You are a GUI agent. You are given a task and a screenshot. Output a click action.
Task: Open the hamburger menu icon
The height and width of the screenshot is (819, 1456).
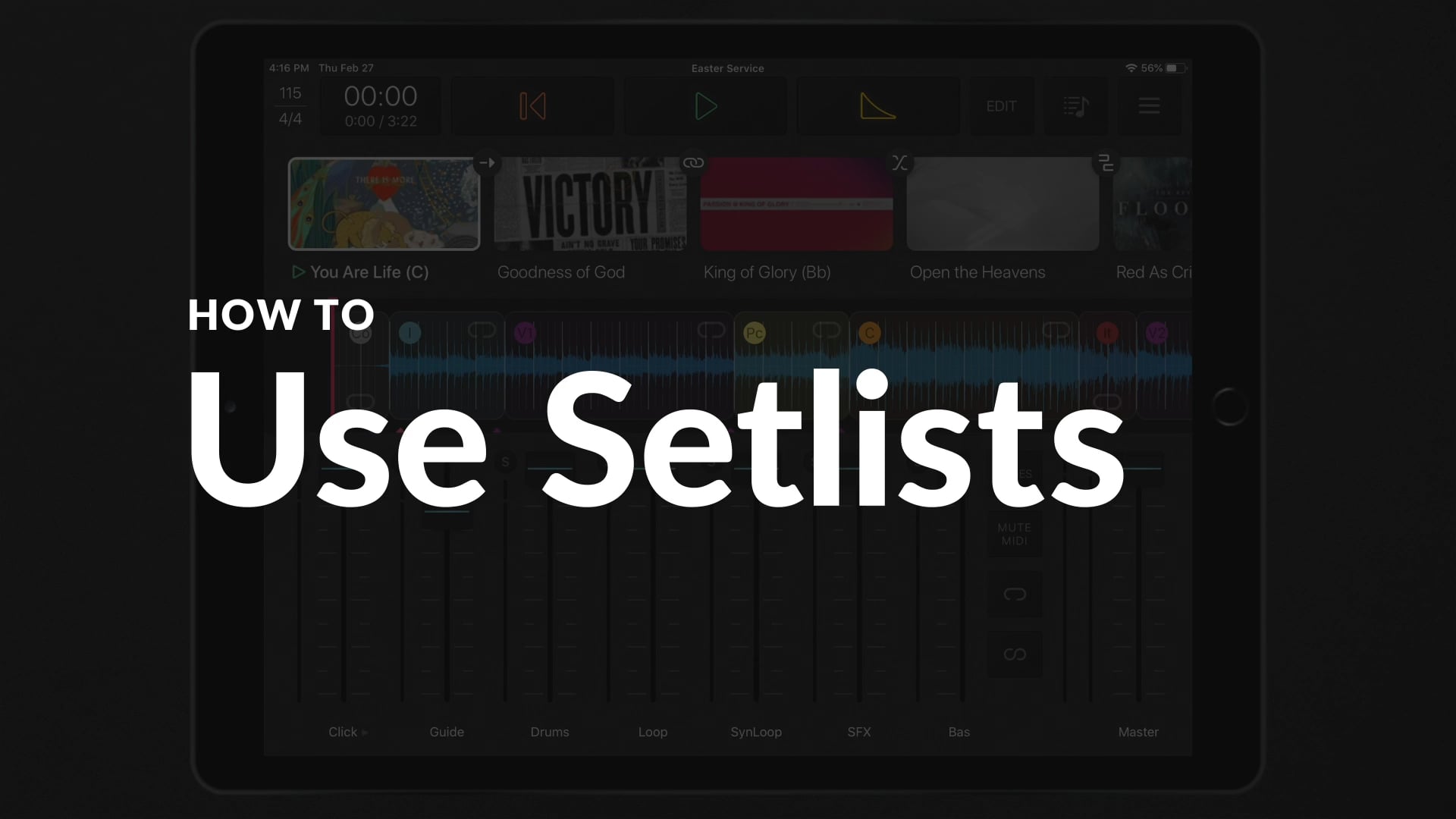coord(1149,105)
